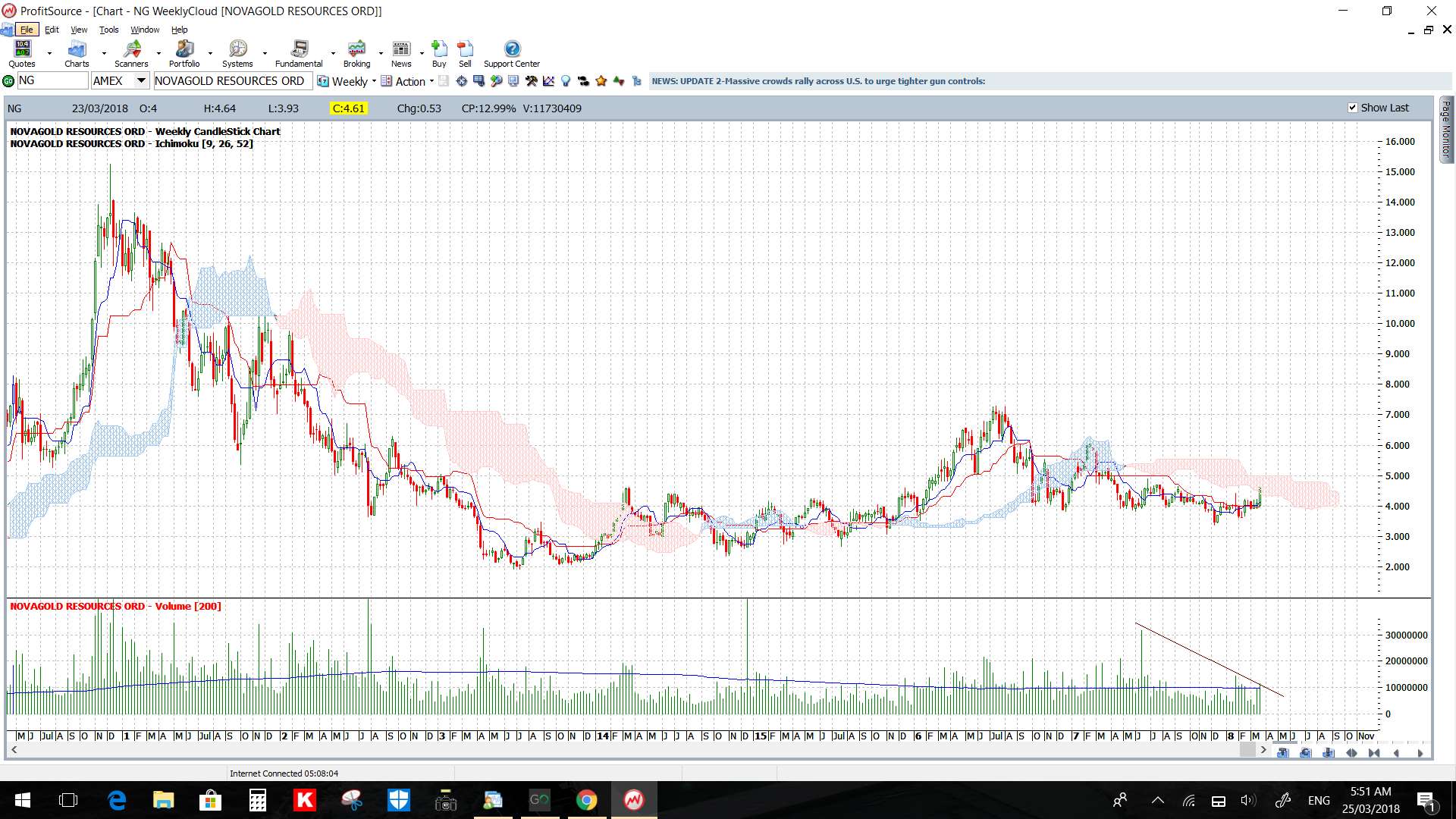Screen dimensions: 1456x819
Task: Expand the Portfolio dropdown arrow
Action: pyautogui.click(x=210, y=54)
